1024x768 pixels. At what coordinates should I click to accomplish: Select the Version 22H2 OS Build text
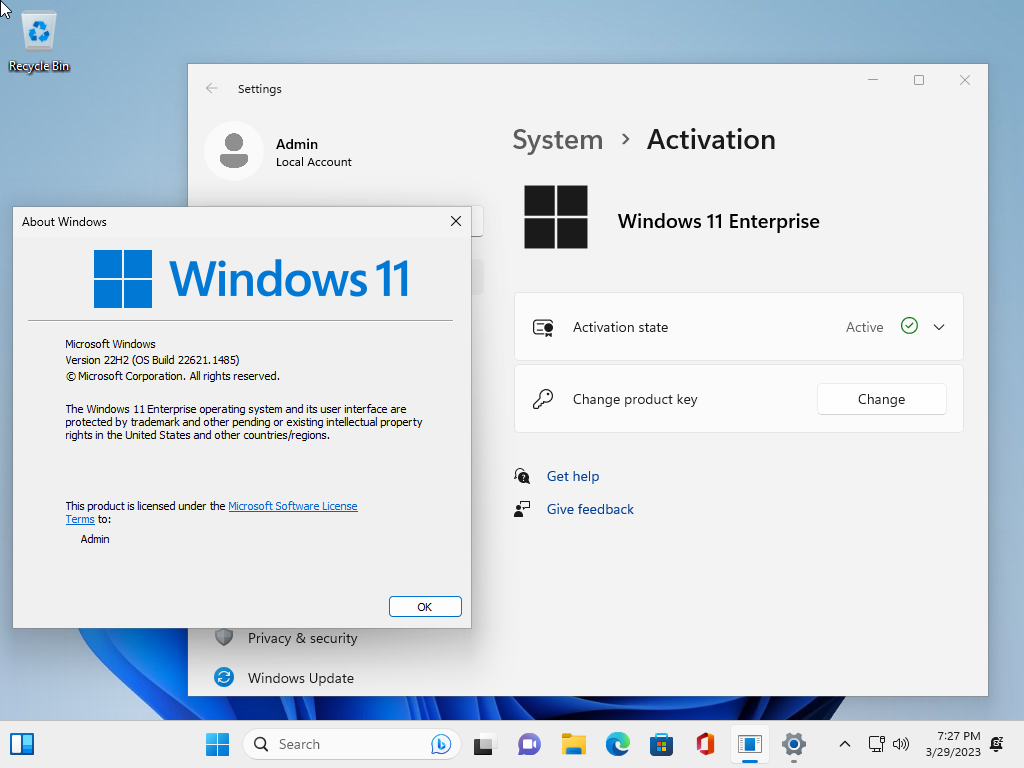152,360
